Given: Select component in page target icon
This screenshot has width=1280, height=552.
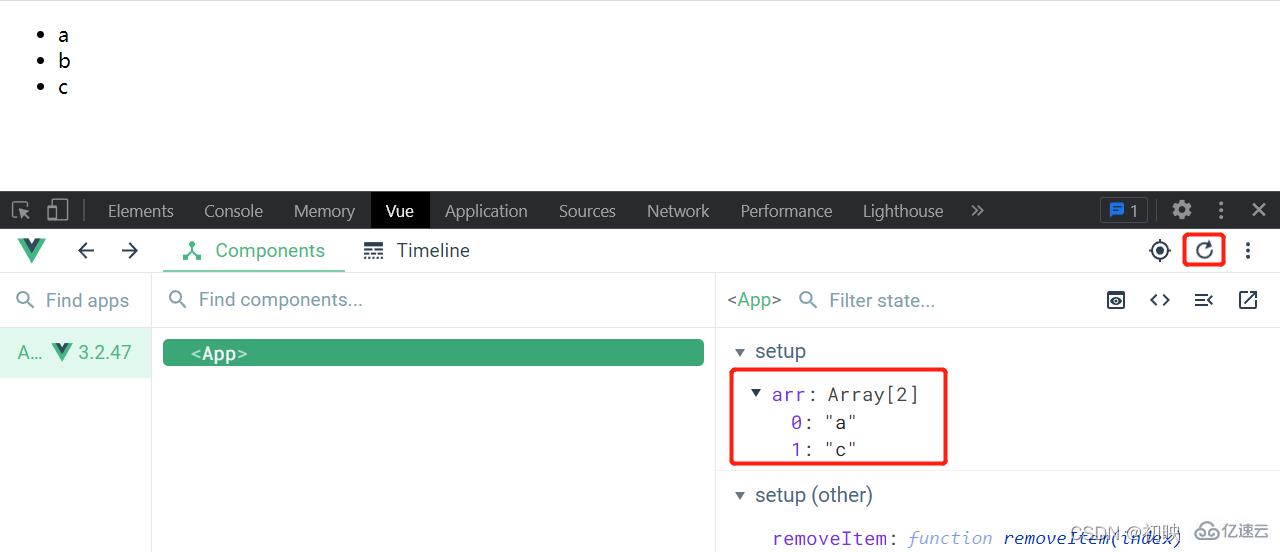Looking at the screenshot, I should pyautogui.click(x=1160, y=251).
